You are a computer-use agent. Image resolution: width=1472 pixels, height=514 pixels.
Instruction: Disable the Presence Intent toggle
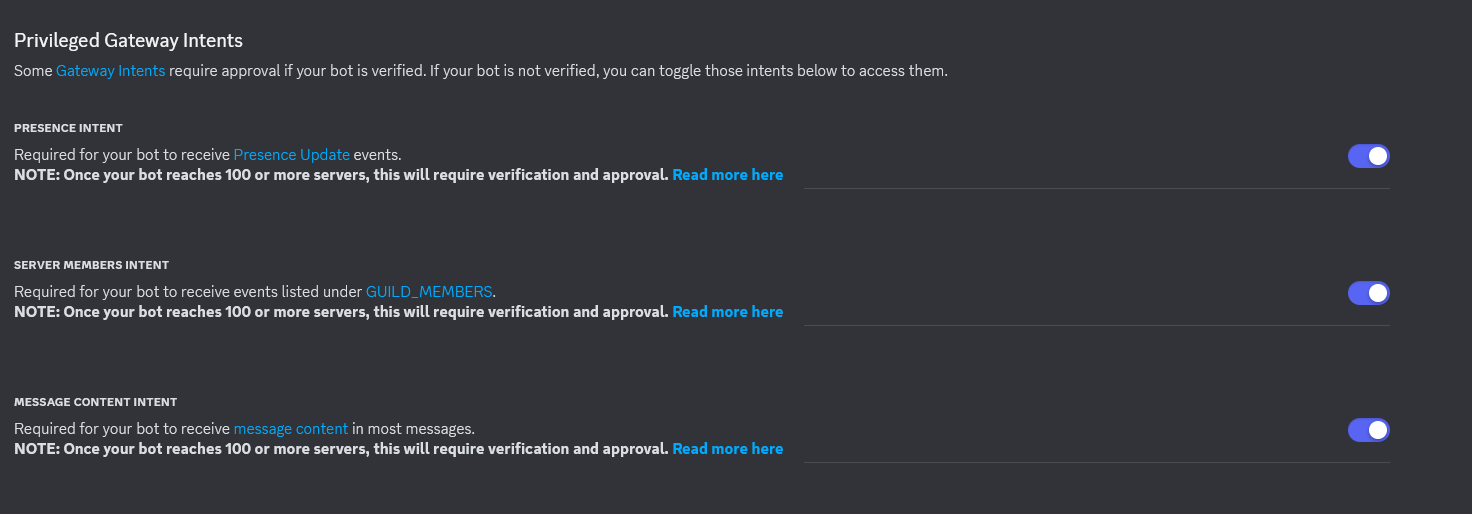coord(1368,156)
